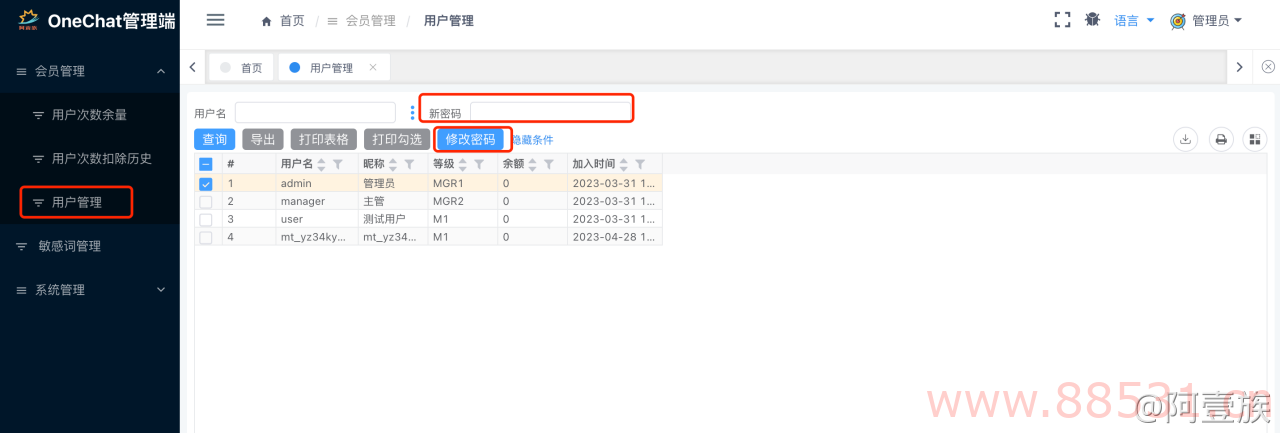Click the MGR1 level cell

click(463, 184)
